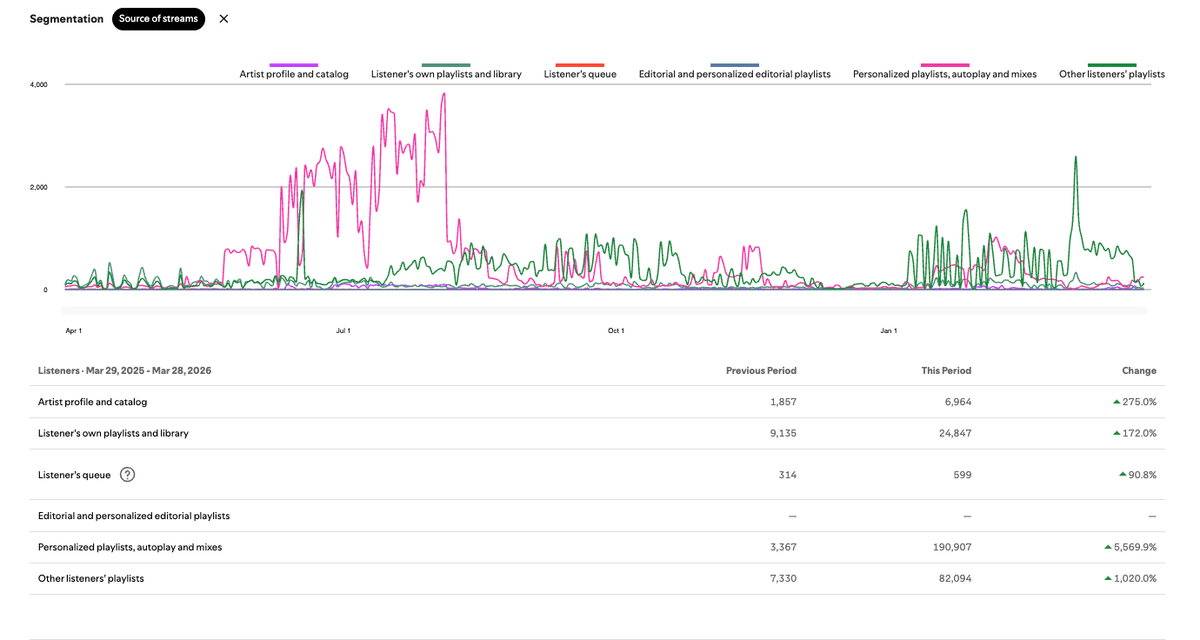Click the This Period column header
This screenshot has height=640, width=1200.
click(x=946, y=371)
